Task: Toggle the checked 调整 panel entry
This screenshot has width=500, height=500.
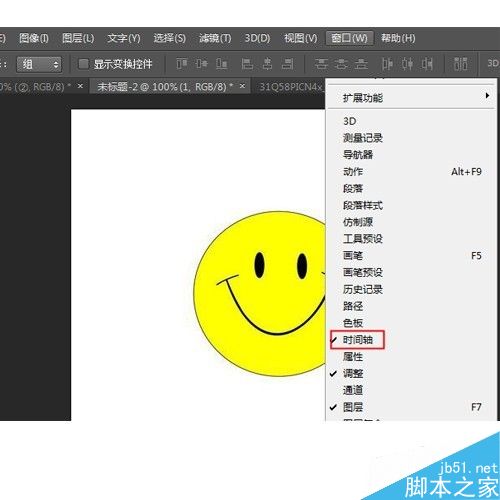Action: [411, 374]
